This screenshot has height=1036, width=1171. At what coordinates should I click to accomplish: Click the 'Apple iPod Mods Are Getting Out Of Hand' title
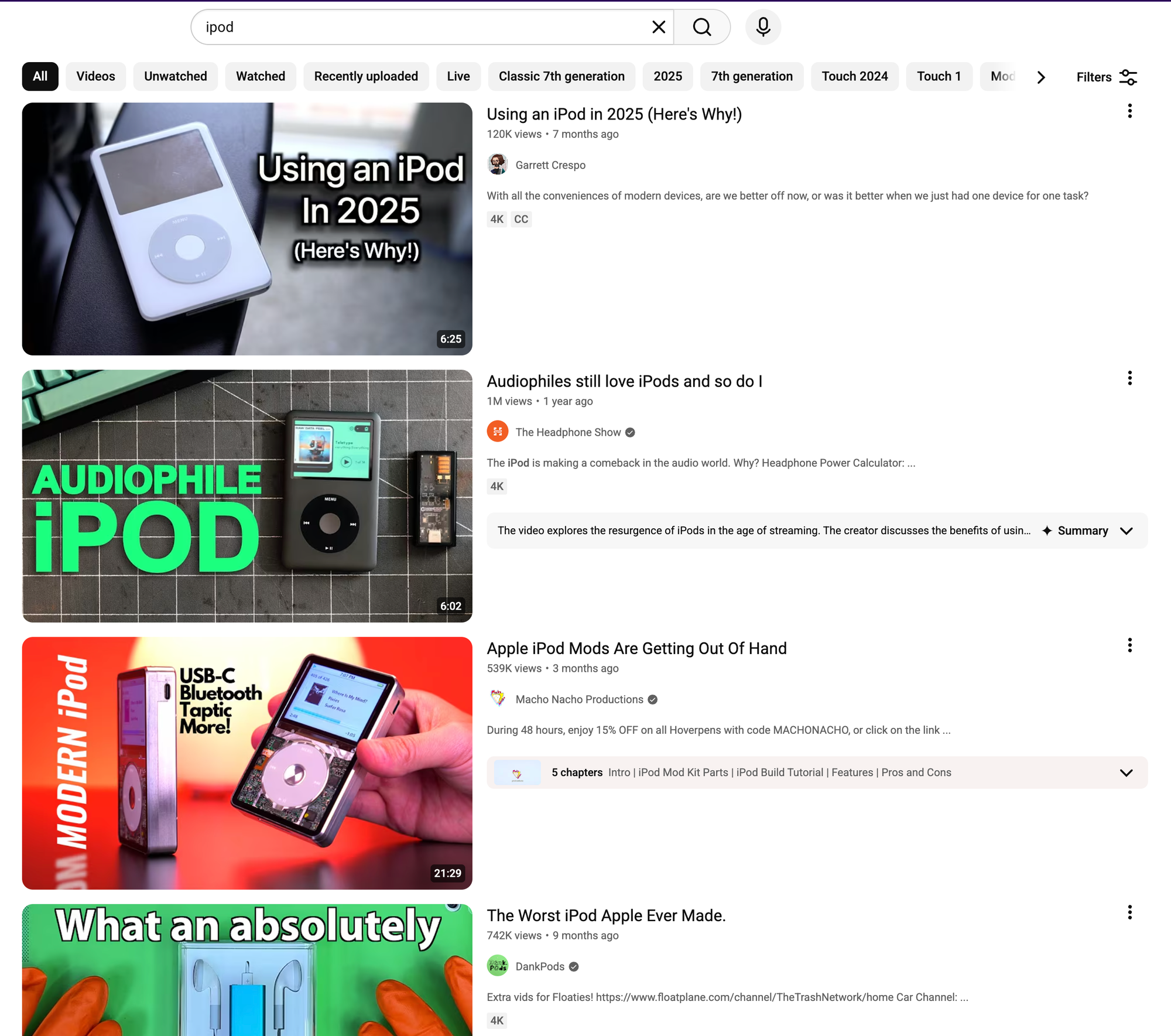point(636,648)
